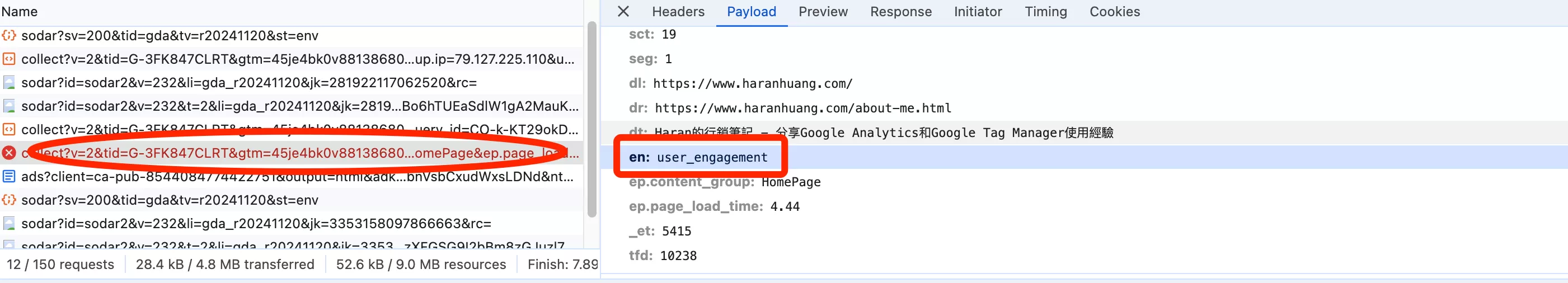This screenshot has height=283, width=1568.
Task: Select the en: user_engagement parameter
Action: (698, 157)
